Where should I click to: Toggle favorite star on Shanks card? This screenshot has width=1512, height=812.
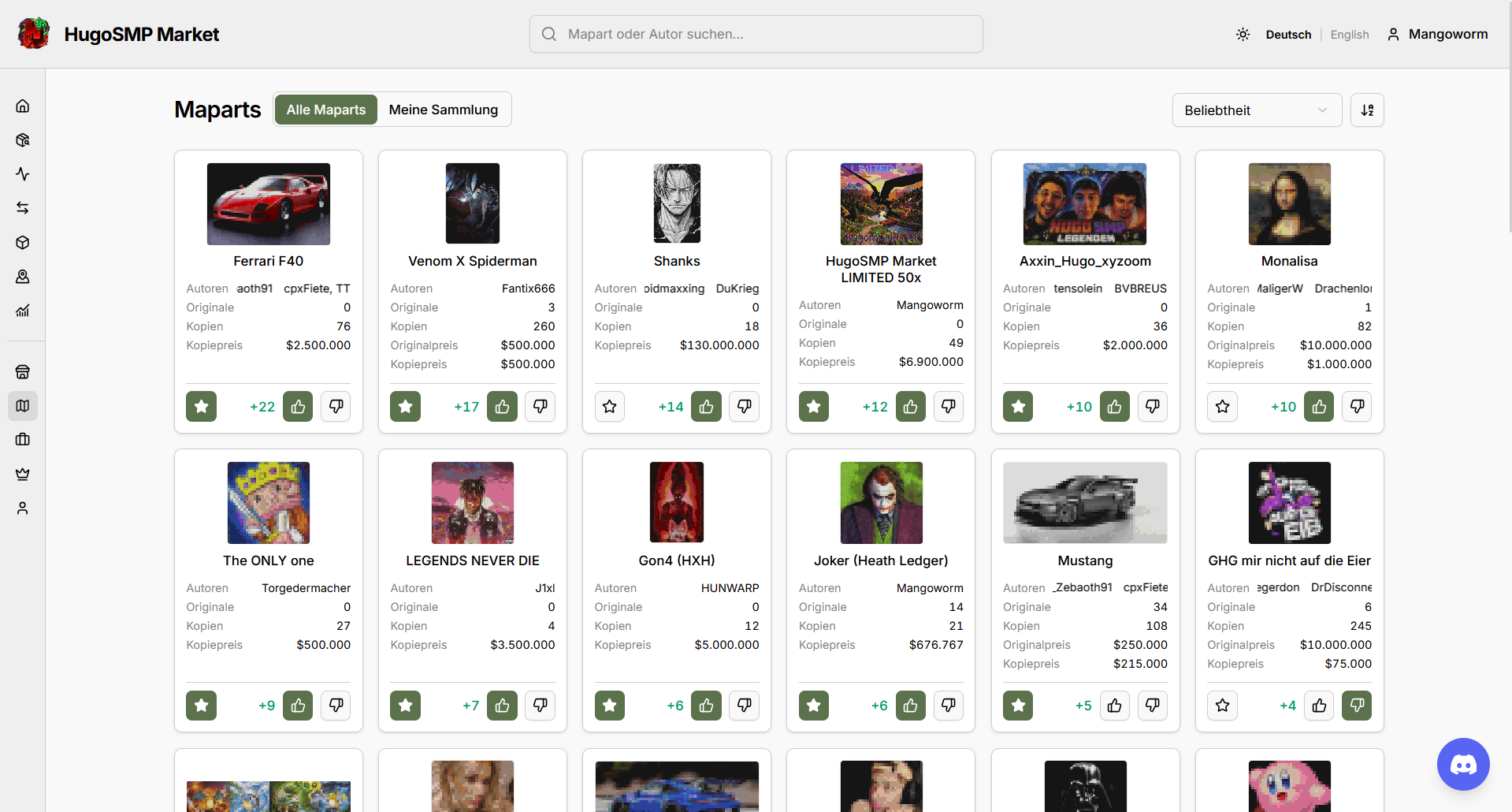[610, 407]
